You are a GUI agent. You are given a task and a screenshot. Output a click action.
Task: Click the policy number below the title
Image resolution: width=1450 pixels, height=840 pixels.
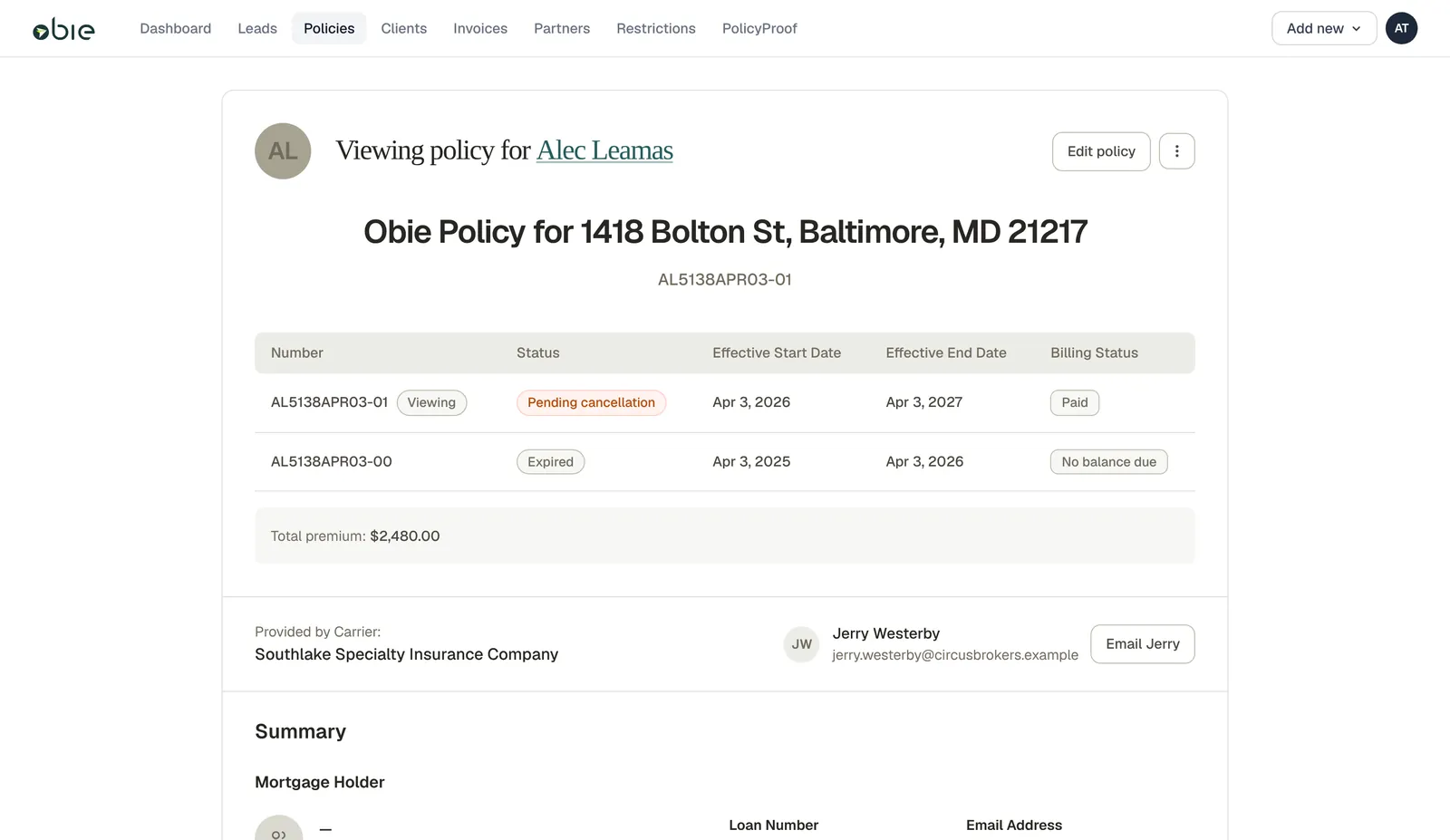(725, 280)
